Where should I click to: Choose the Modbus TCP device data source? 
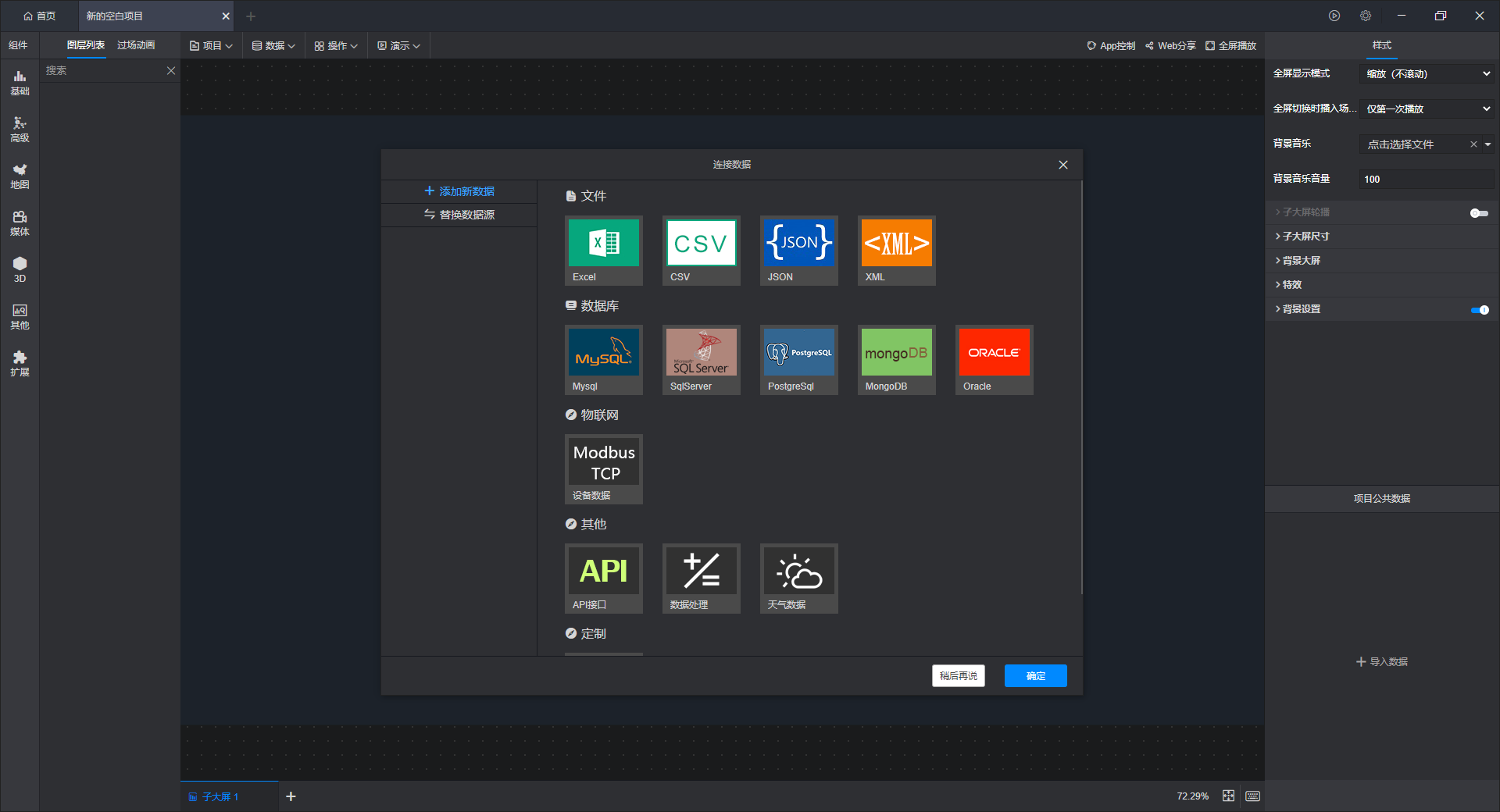[x=603, y=469]
